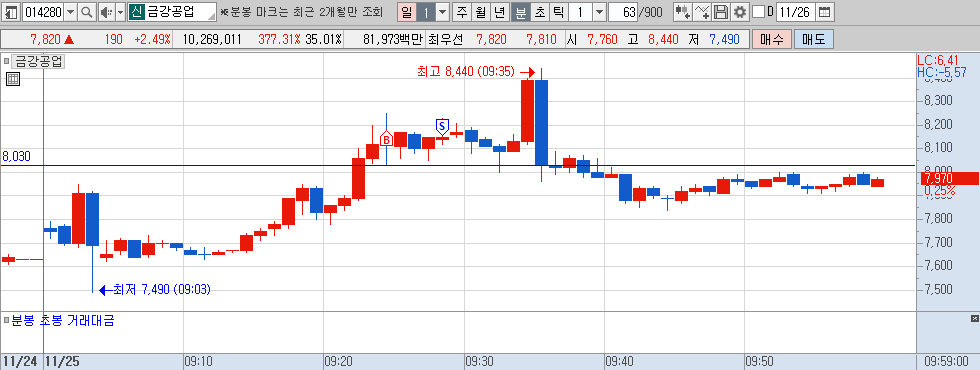Search stock with magnifier icon
The image size is (980, 370).
87,11
